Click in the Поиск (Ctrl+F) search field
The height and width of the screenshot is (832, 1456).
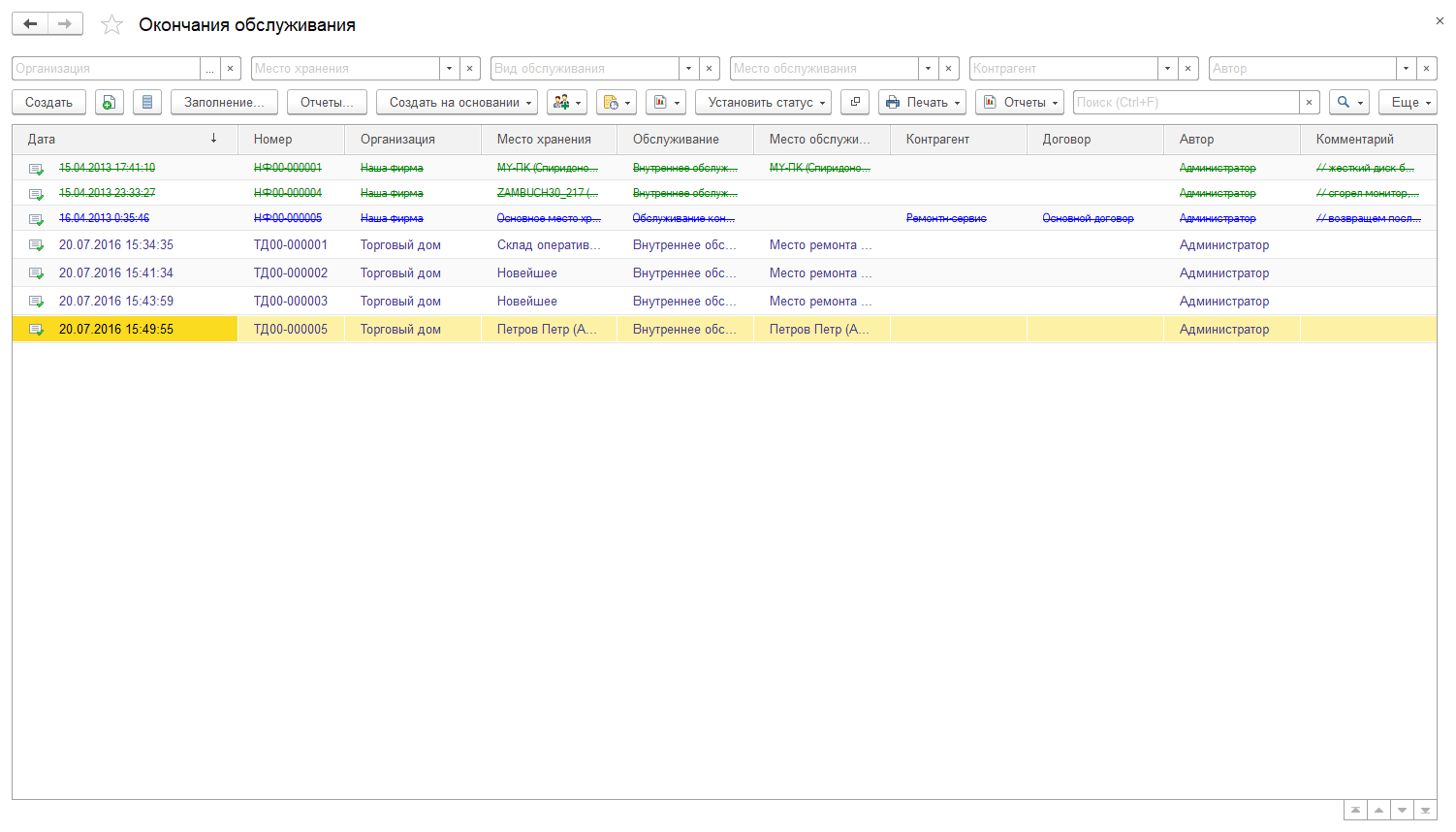[1186, 103]
